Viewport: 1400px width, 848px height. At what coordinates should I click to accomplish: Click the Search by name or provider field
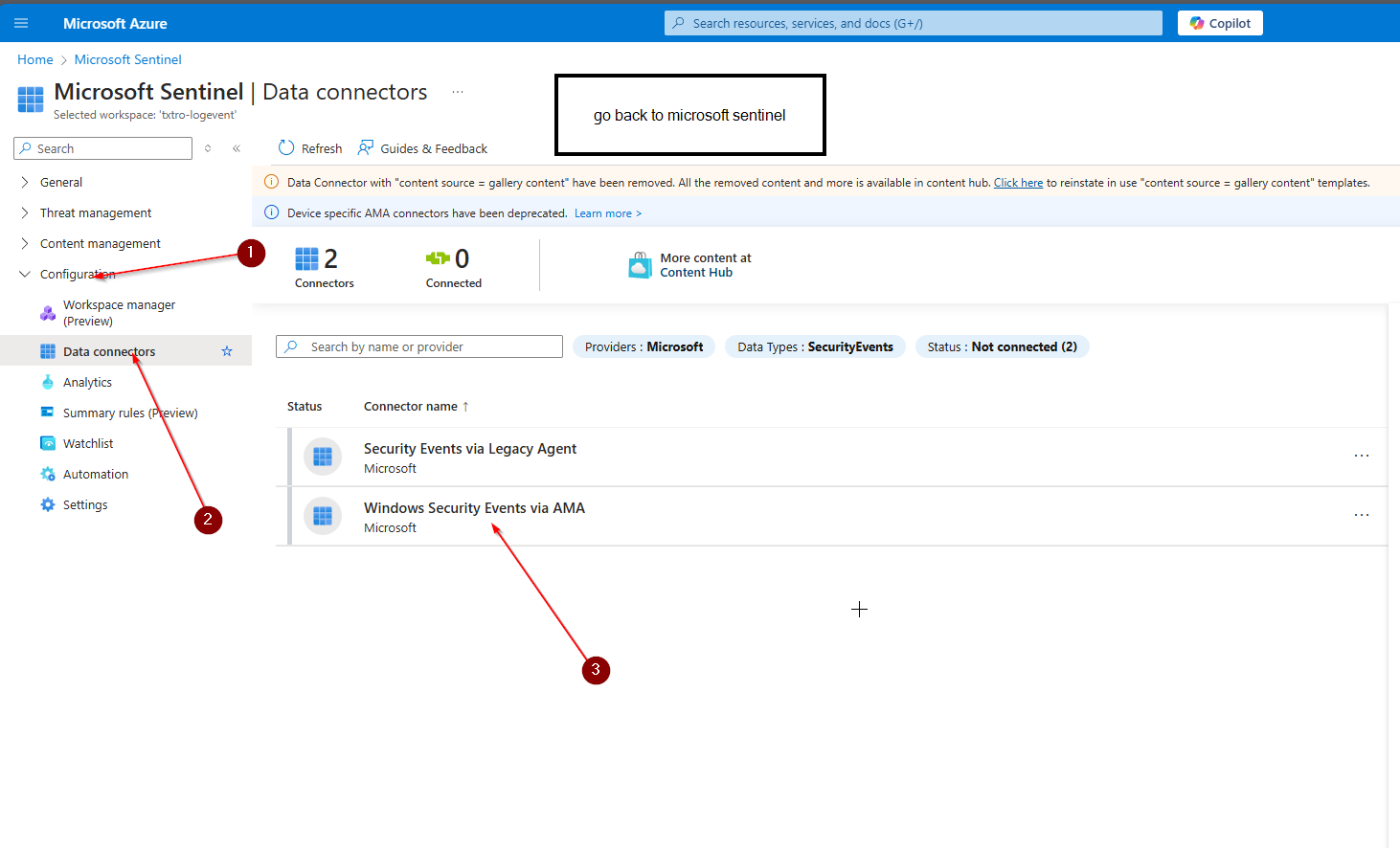431,346
